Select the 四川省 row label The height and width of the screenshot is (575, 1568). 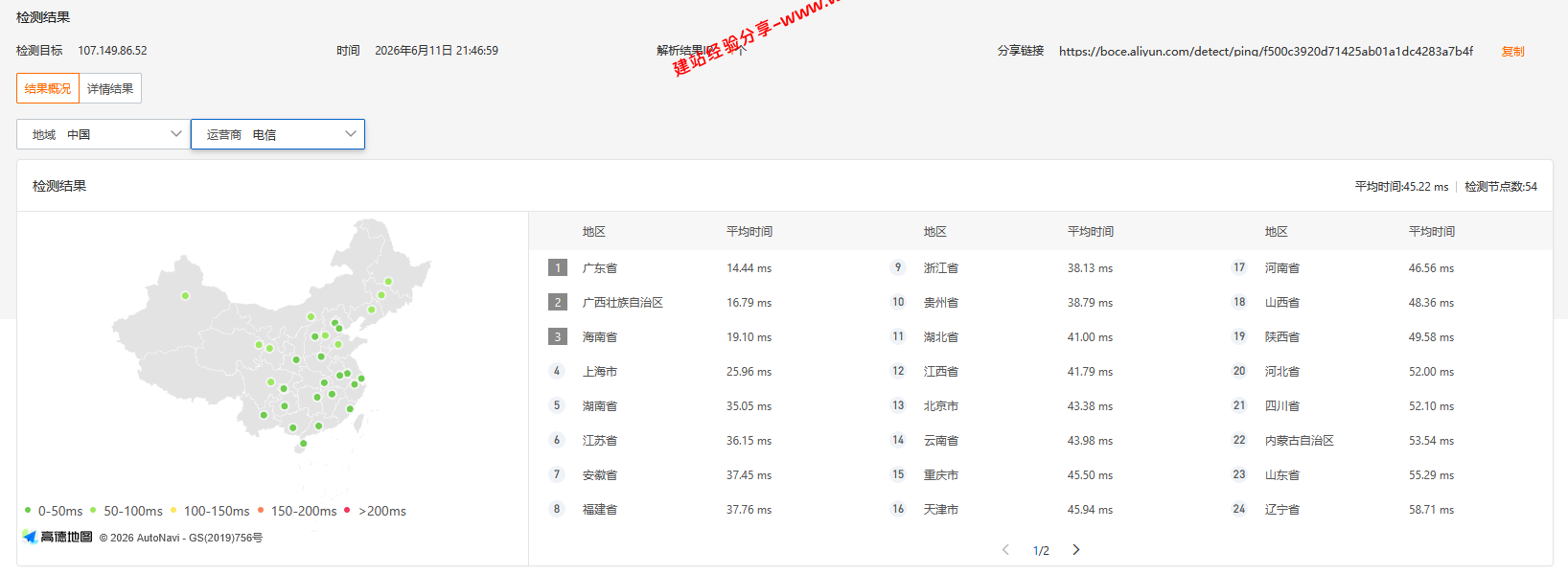point(1282,406)
